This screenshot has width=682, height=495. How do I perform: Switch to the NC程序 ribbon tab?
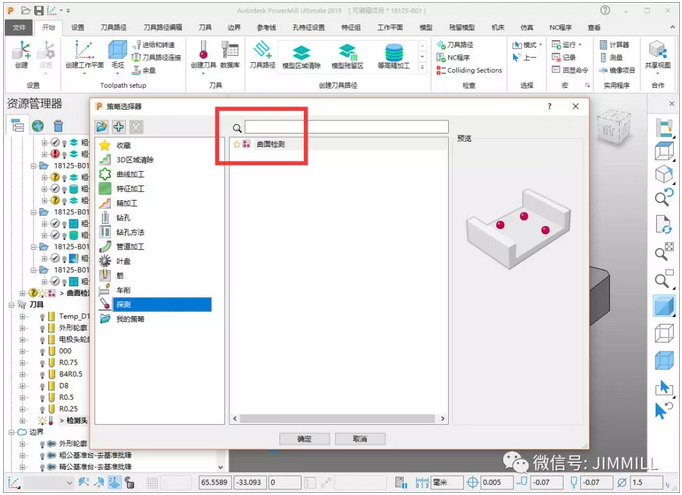pos(560,27)
